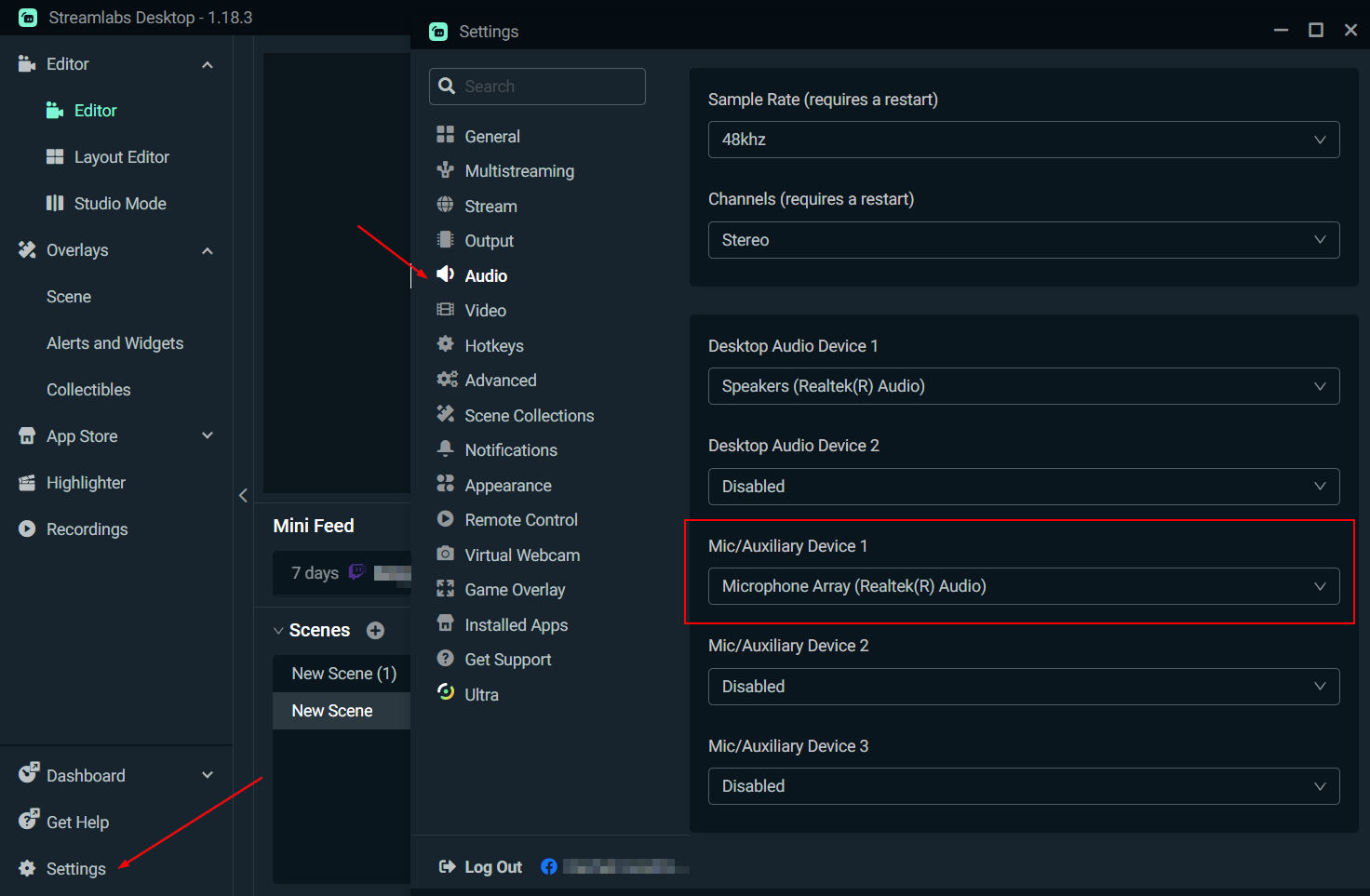Click the add scene plus icon
This screenshot has height=896, width=1370.
pos(376,631)
